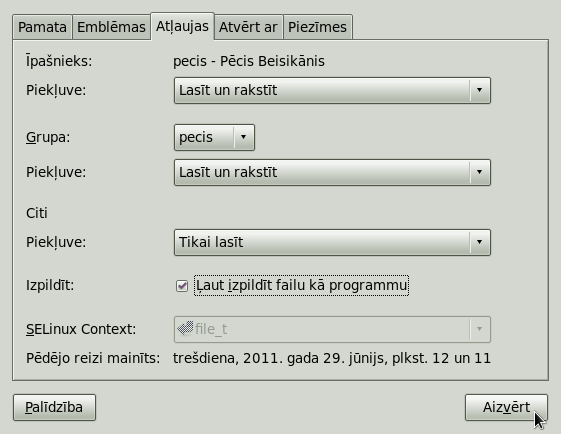This screenshot has height=434, width=561.
Task: Click the arrow on owner Piekļuve combo box
Action: click(479, 91)
